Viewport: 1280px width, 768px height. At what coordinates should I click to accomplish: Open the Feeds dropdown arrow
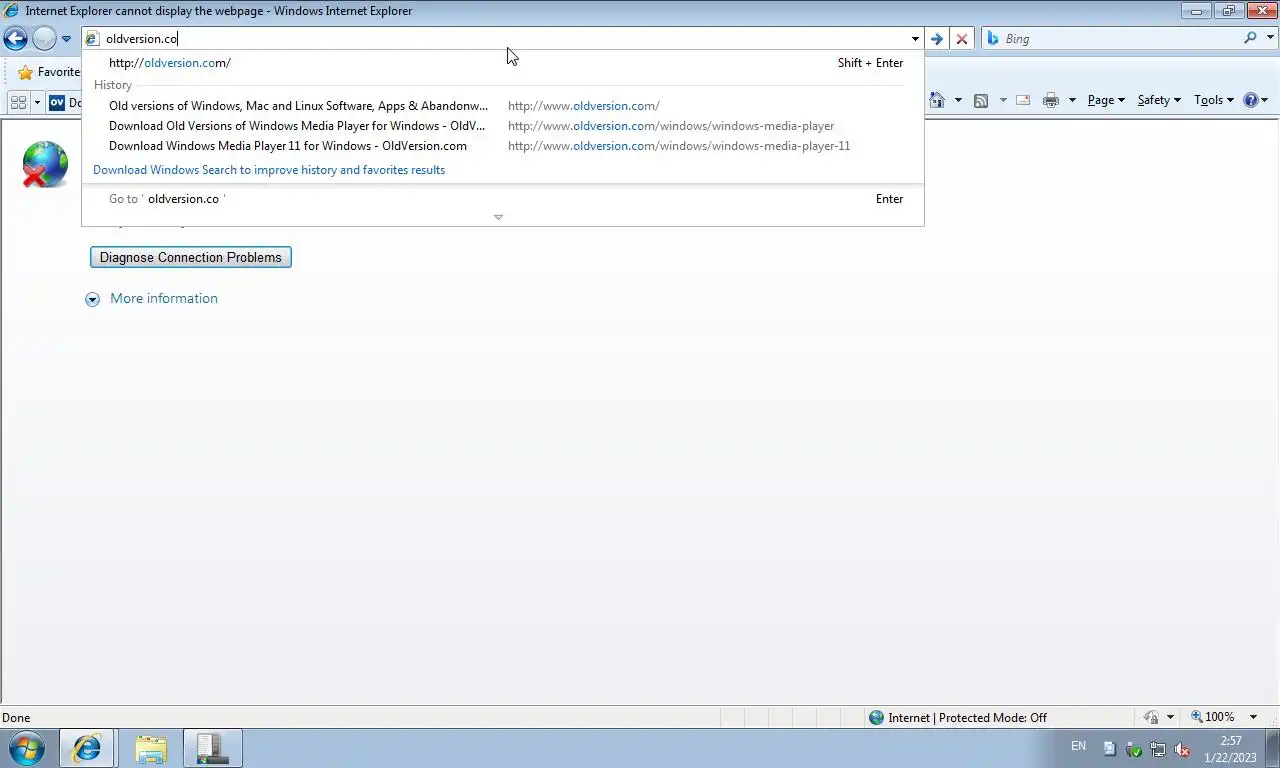pyautogui.click(x=1002, y=100)
